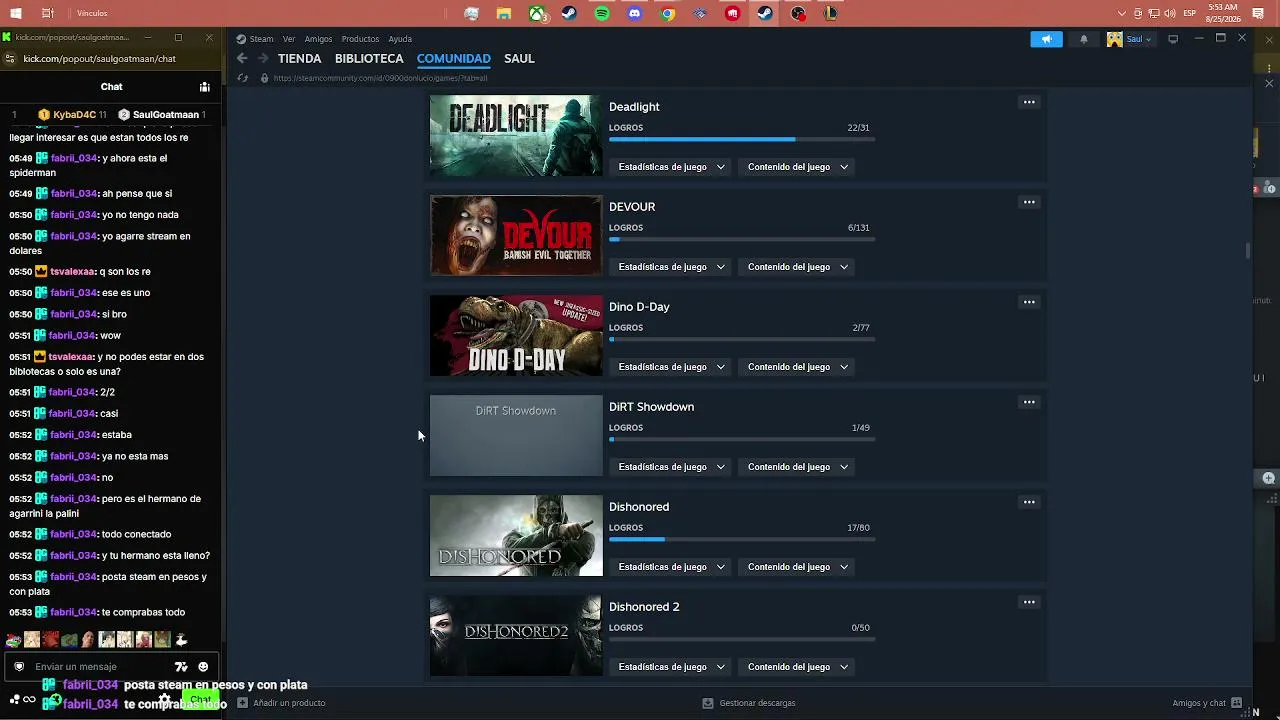Expand Contenido del juego for Deadlight
1280x720 pixels.
point(797,167)
